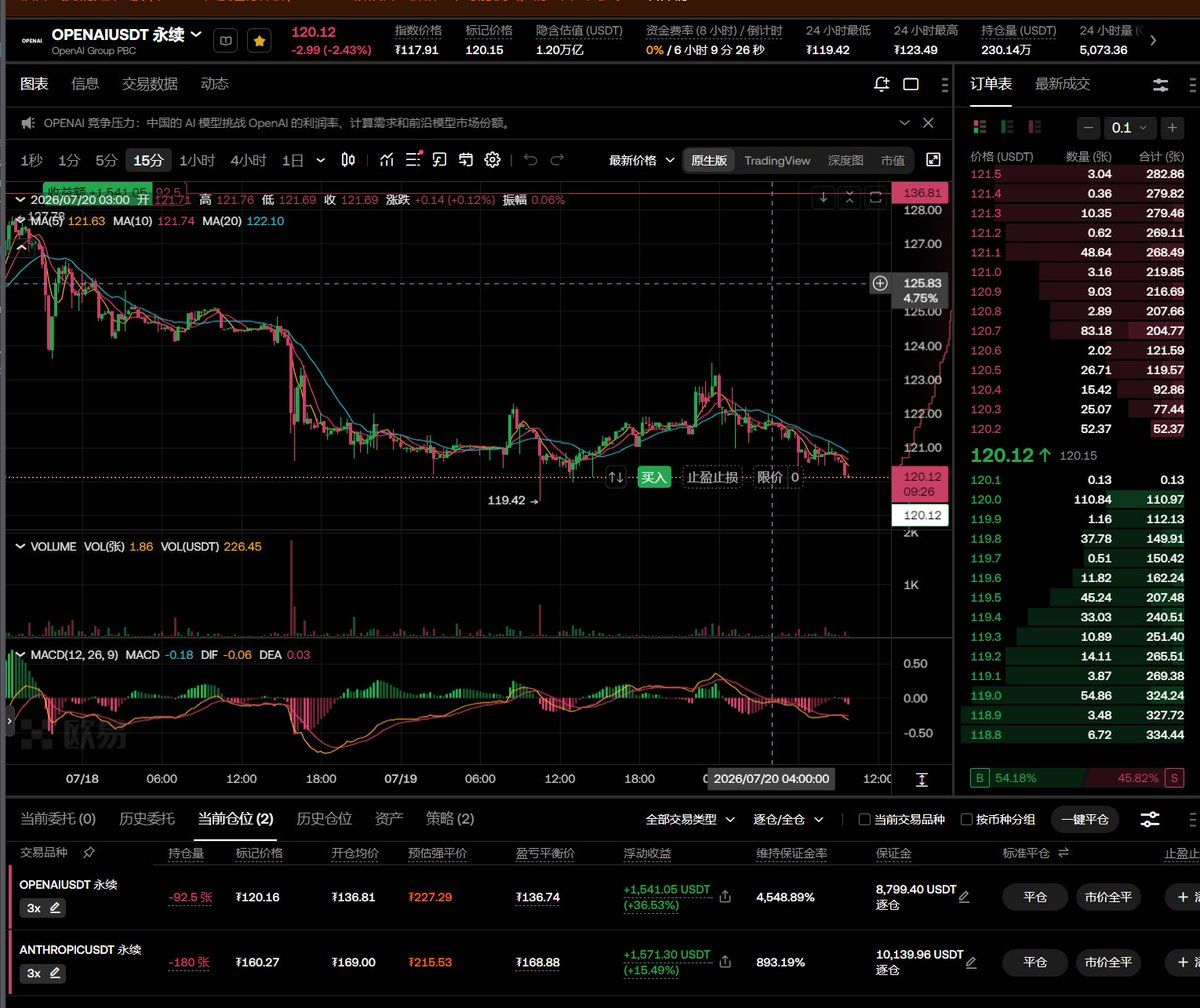Open latest price type dropdown
This screenshot has height=1008, width=1200.
point(640,160)
